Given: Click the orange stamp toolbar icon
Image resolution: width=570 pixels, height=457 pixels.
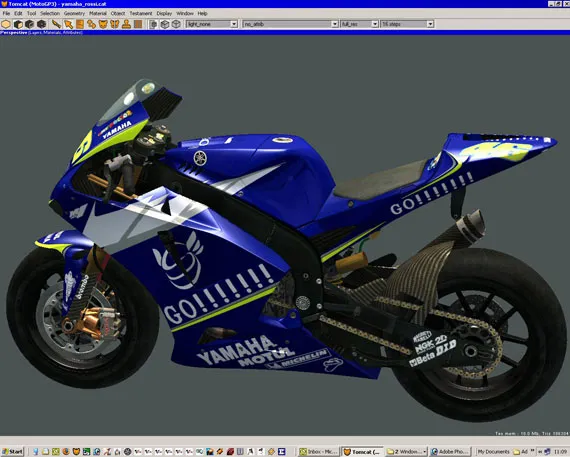Looking at the screenshot, I should tap(127, 24).
